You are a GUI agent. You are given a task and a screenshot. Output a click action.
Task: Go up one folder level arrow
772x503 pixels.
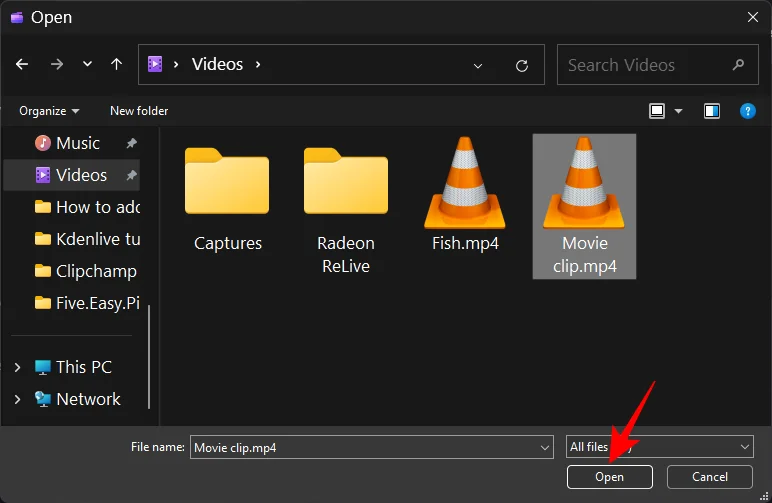(116, 65)
